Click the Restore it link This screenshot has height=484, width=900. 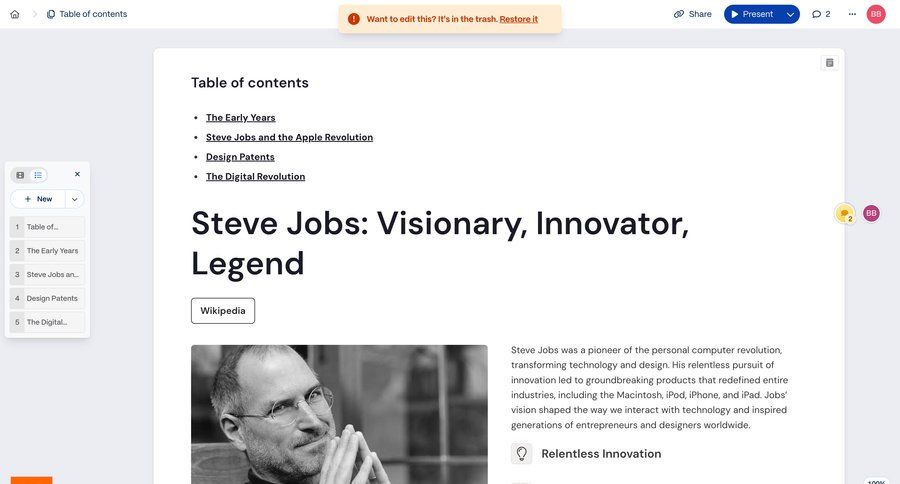[x=518, y=19]
